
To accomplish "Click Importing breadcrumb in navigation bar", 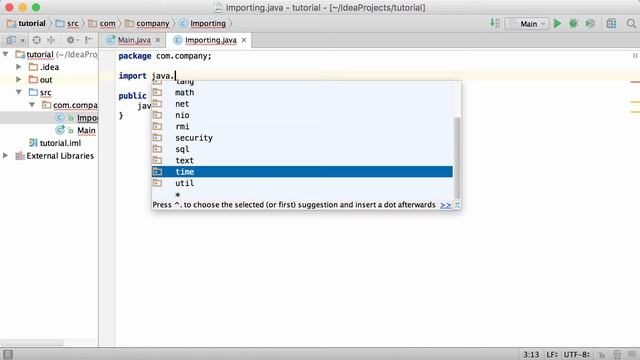I will click(x=203, y=24).
